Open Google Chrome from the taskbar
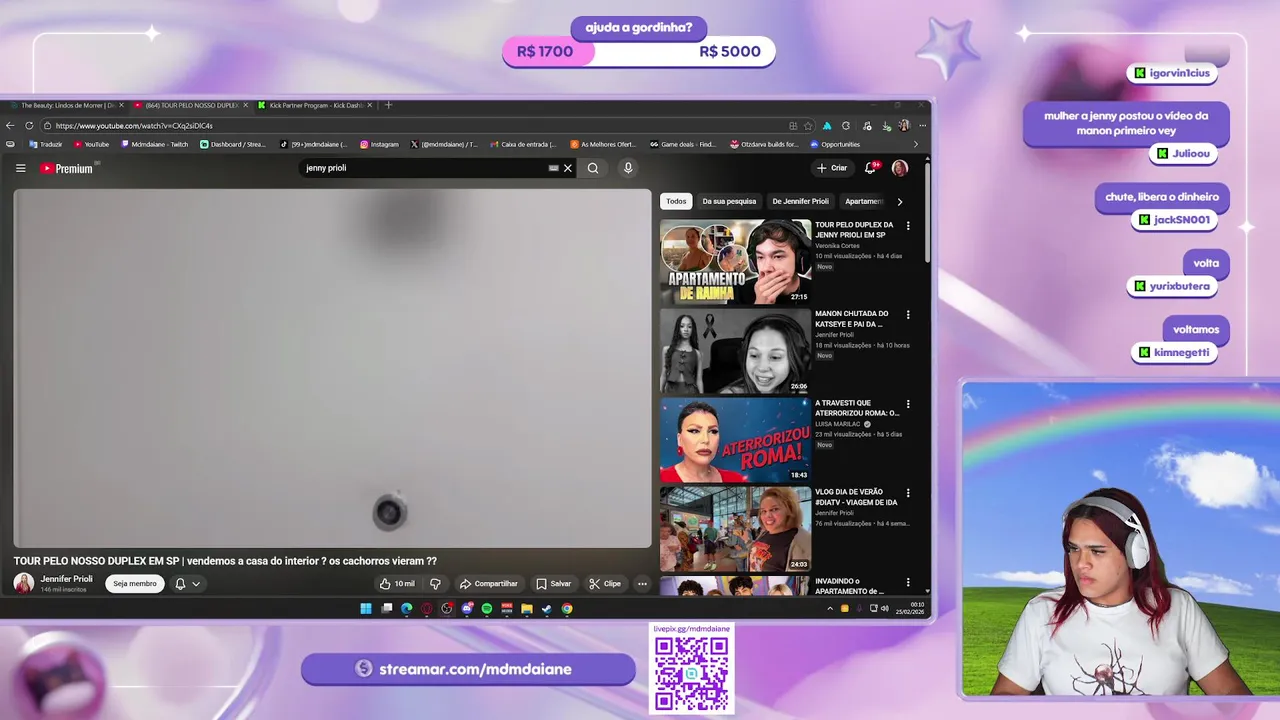 [567, 608]
